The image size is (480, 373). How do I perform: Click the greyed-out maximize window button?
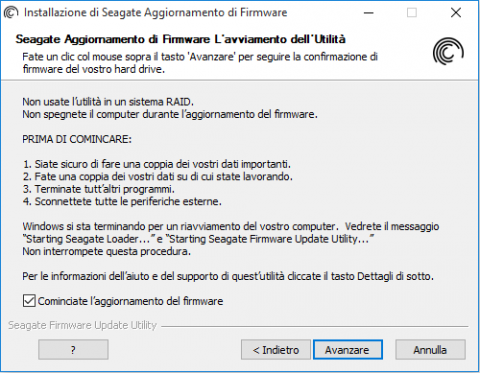[x=412, y=13]
